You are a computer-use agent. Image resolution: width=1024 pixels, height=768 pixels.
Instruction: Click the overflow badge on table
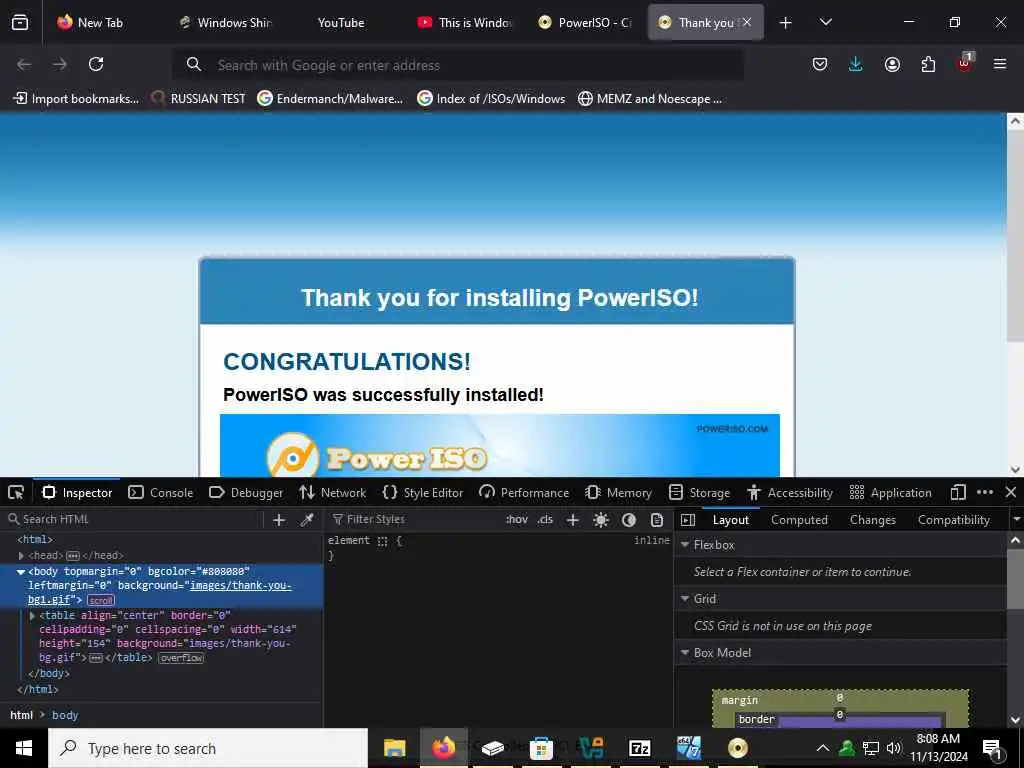tap(182, 658)
